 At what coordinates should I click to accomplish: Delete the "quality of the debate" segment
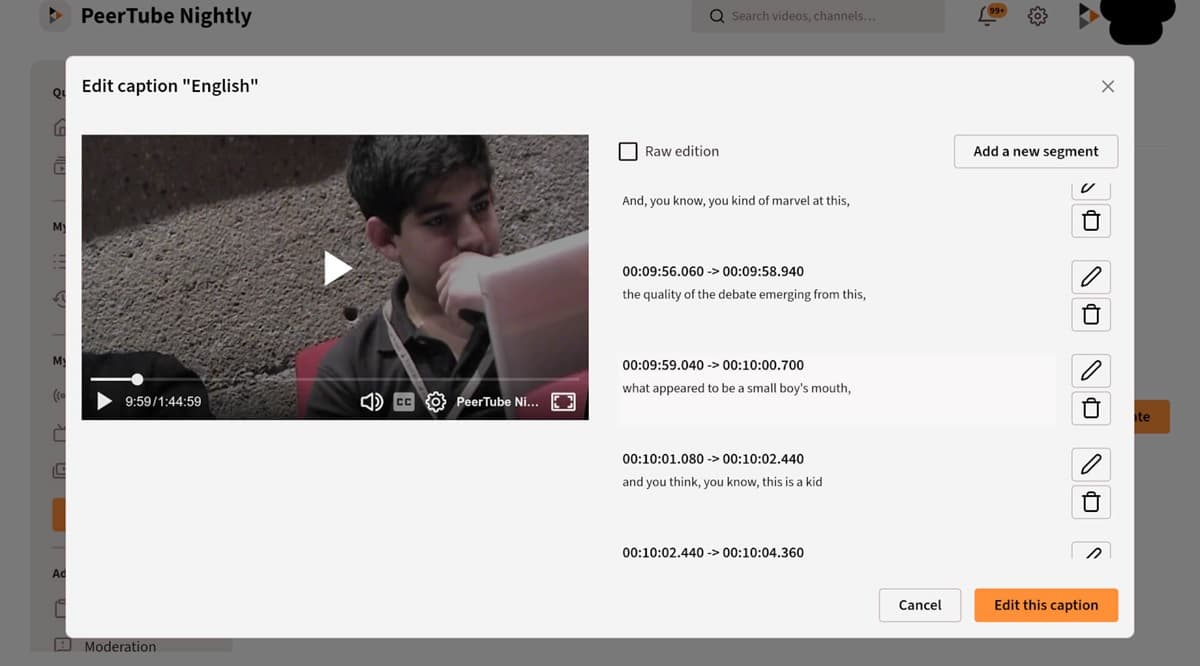pos(1091,315)
